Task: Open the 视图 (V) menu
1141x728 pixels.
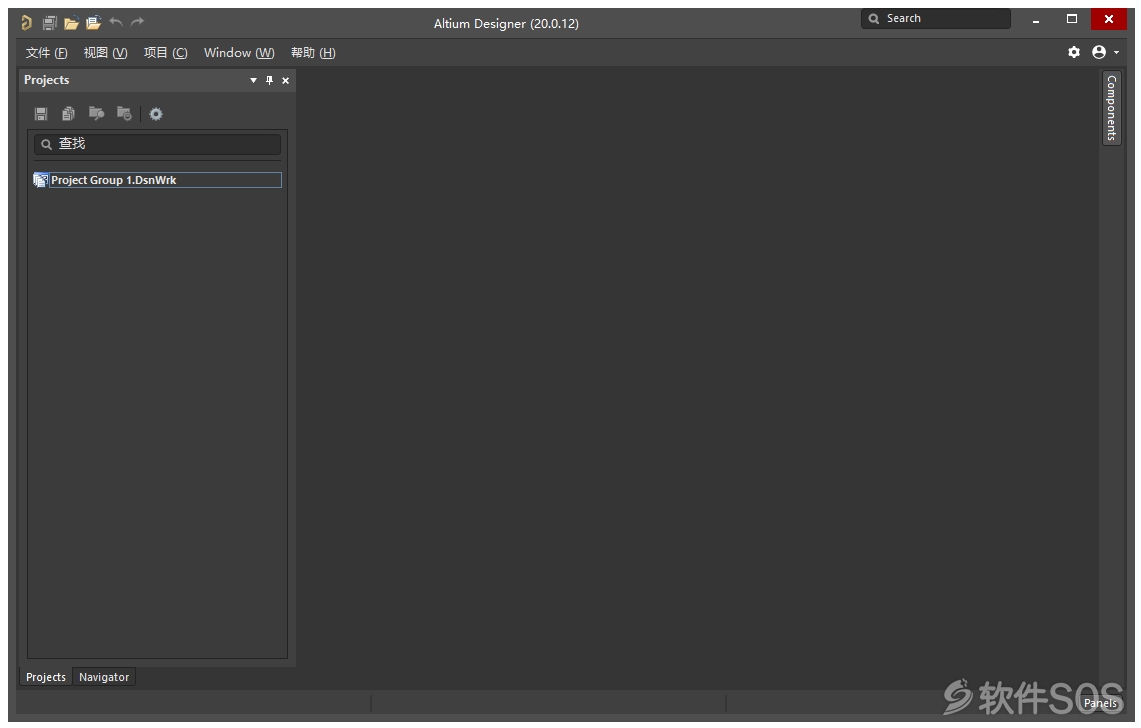Action: [x=106, y=52]
